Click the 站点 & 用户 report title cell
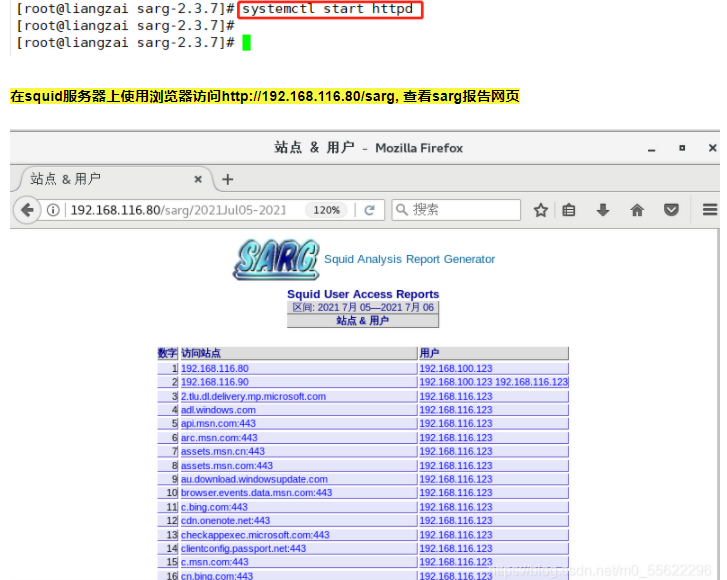The height and width of the screenshot is (580, 727). [x=363, y=320]
